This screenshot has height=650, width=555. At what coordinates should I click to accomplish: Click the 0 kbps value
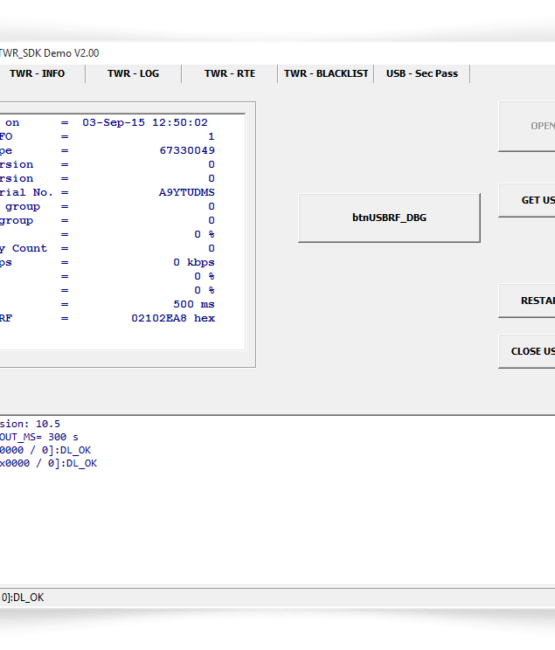[x=194, y=262]
